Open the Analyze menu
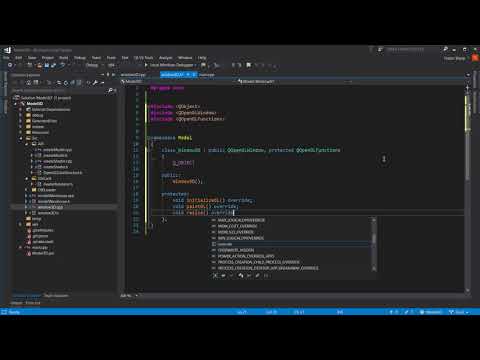The height and width of the screenshot is (360, 480). 165,58
